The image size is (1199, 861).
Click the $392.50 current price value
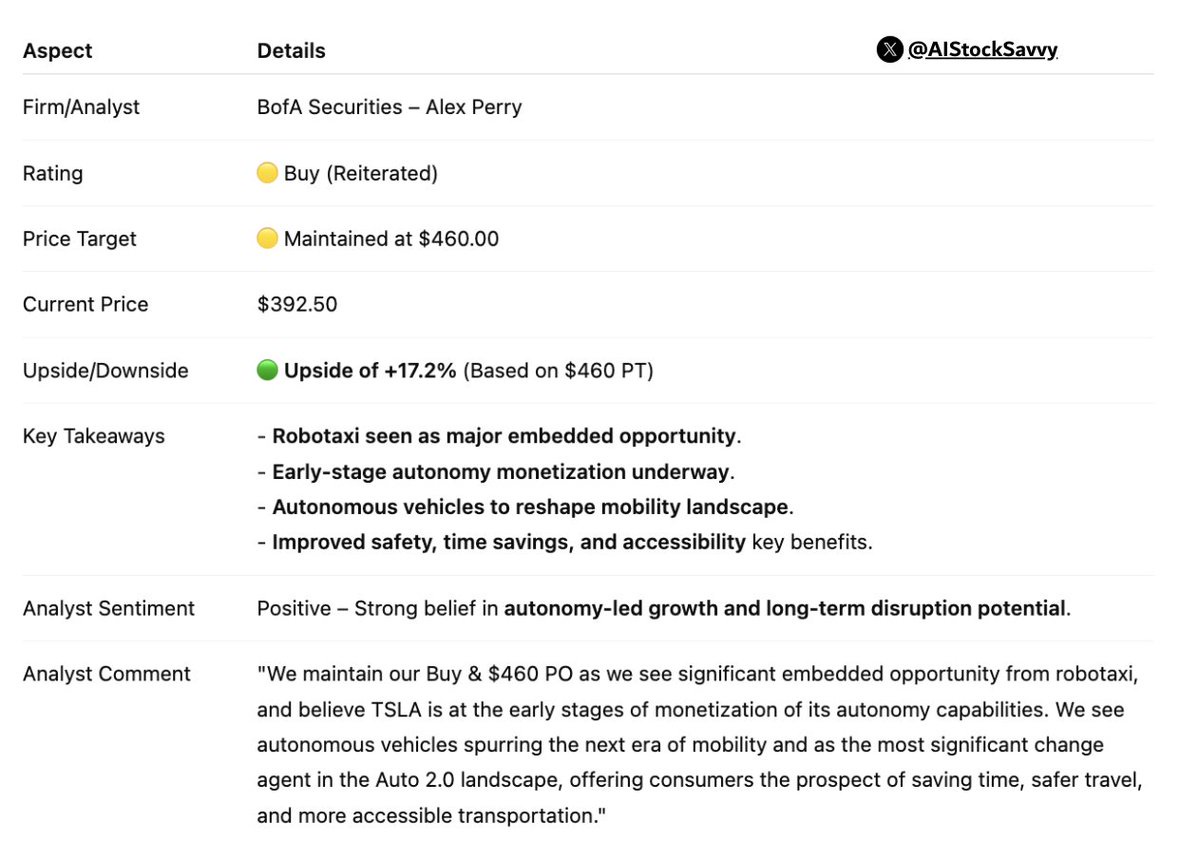297,305
